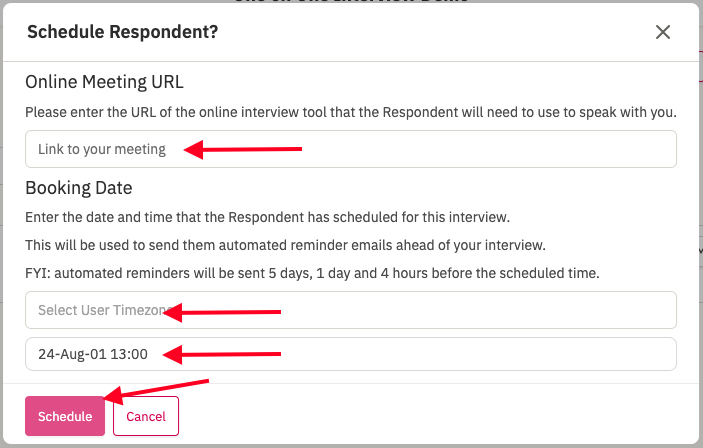Open the date picker showing 24-Aug-01 13:00

[351, 354]
